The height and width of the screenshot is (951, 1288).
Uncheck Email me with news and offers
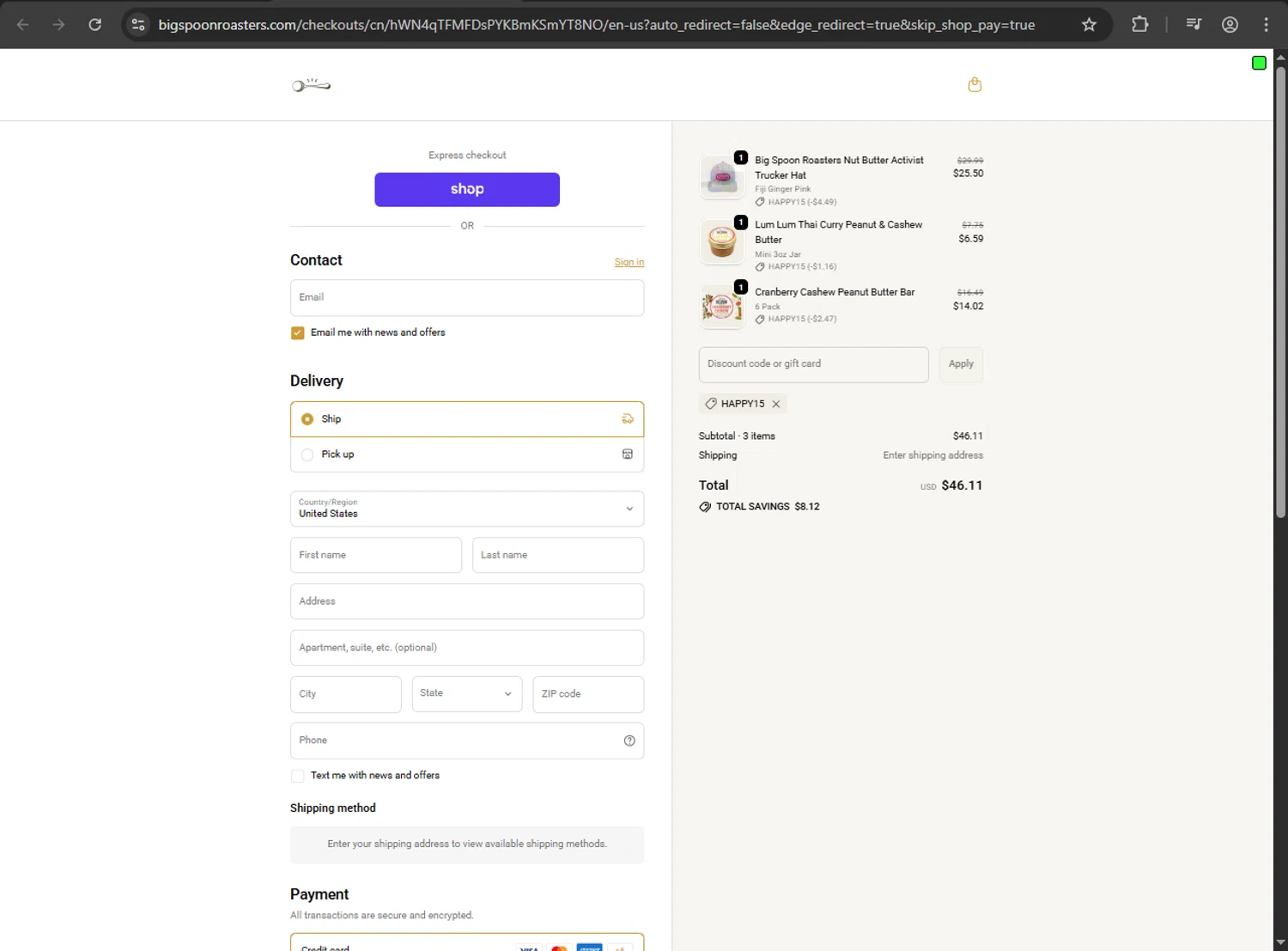click(x=298, y=333)
